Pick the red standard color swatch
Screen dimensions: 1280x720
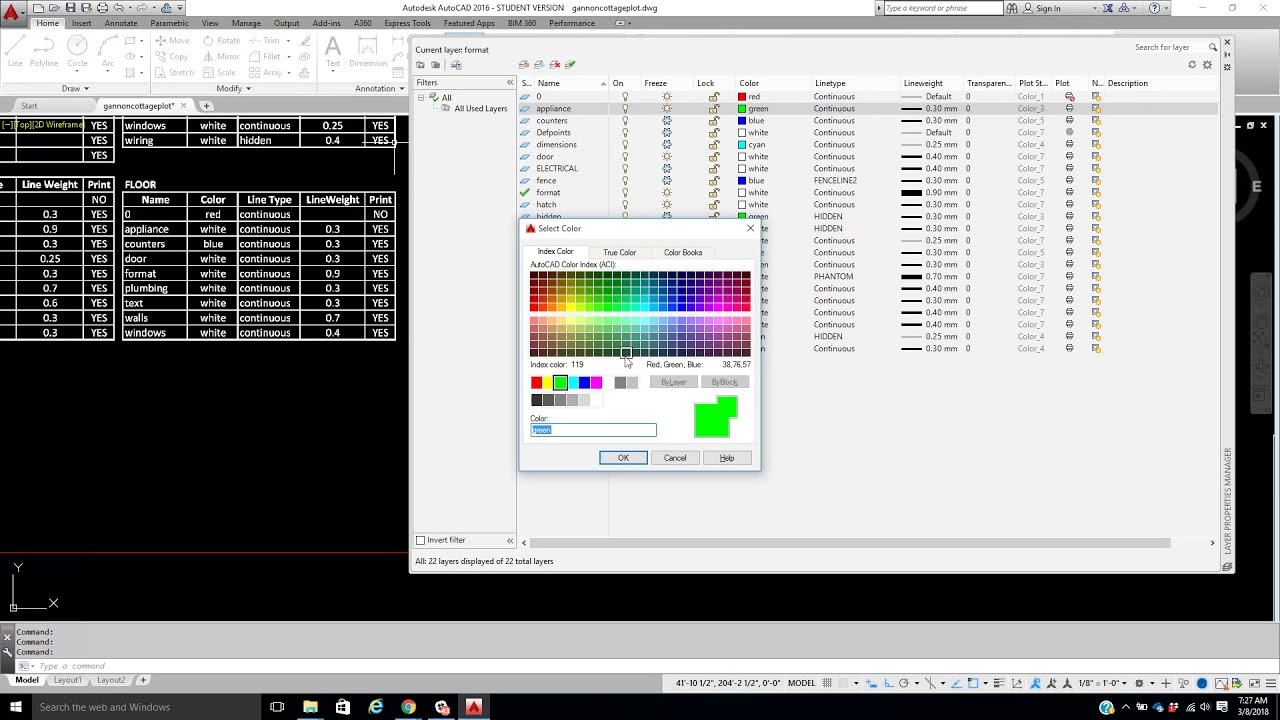point(536,382)
